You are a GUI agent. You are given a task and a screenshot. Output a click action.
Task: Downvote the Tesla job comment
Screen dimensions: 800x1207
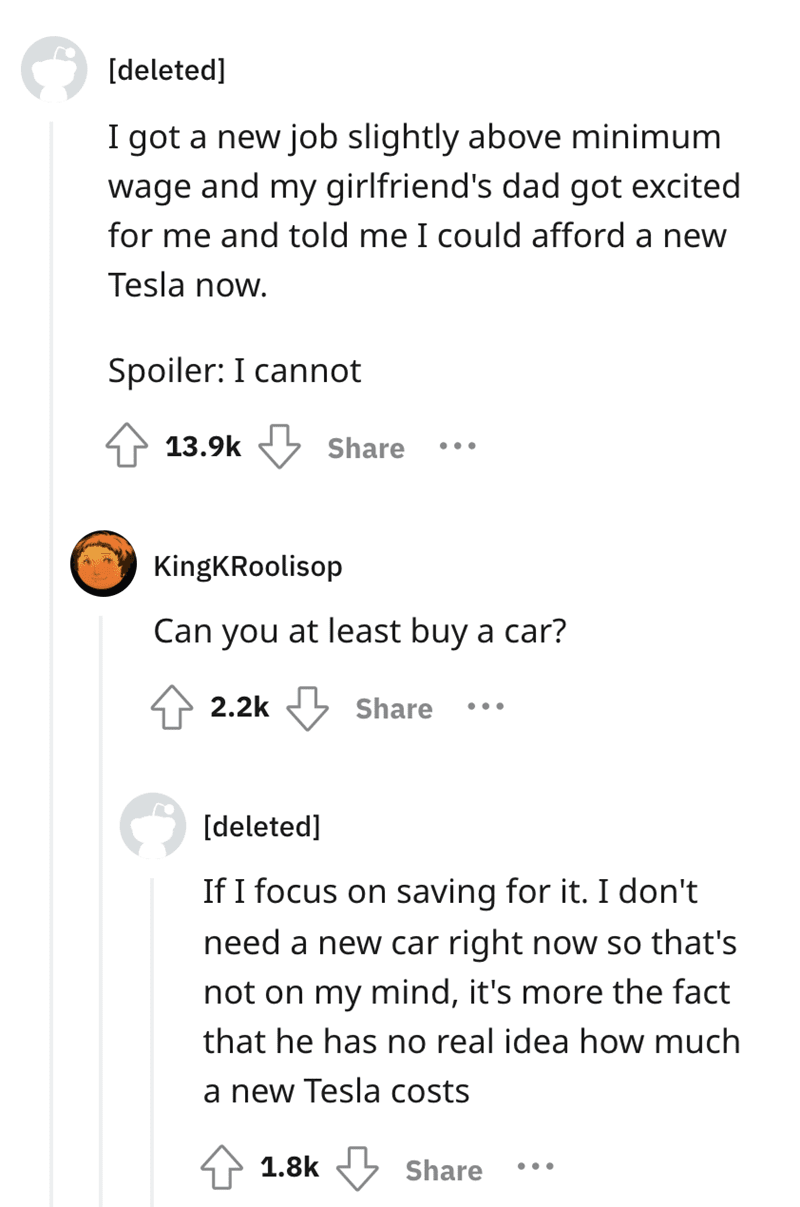click(x=281, y=448)
